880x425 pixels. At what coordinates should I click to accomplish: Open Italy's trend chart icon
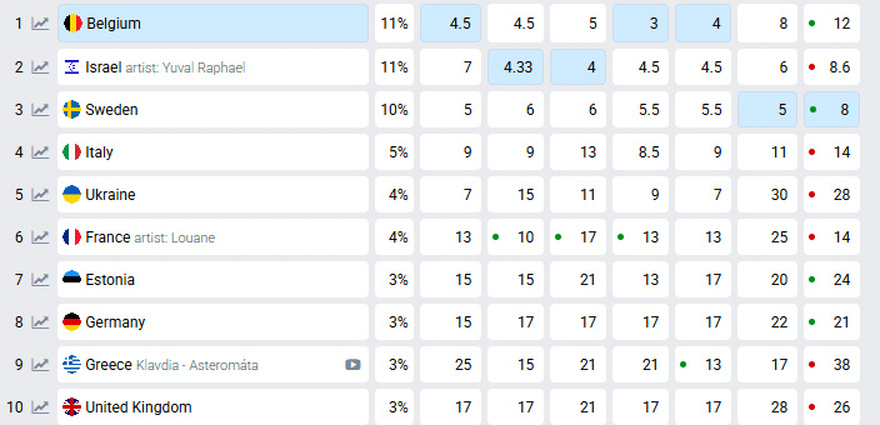(40, 152)
